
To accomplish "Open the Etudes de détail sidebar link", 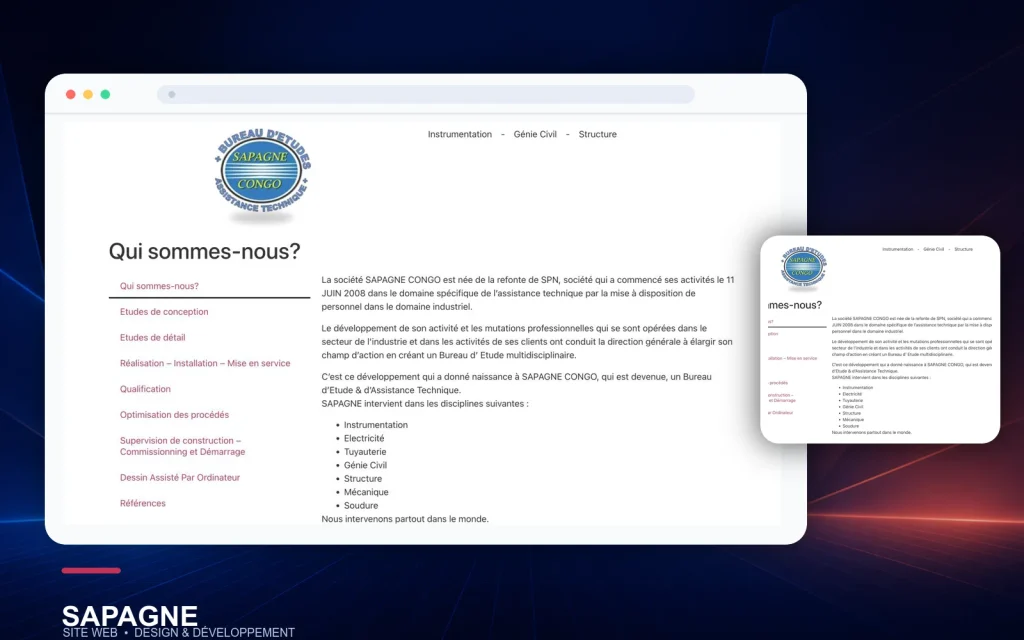I will [x=152, y=338].
